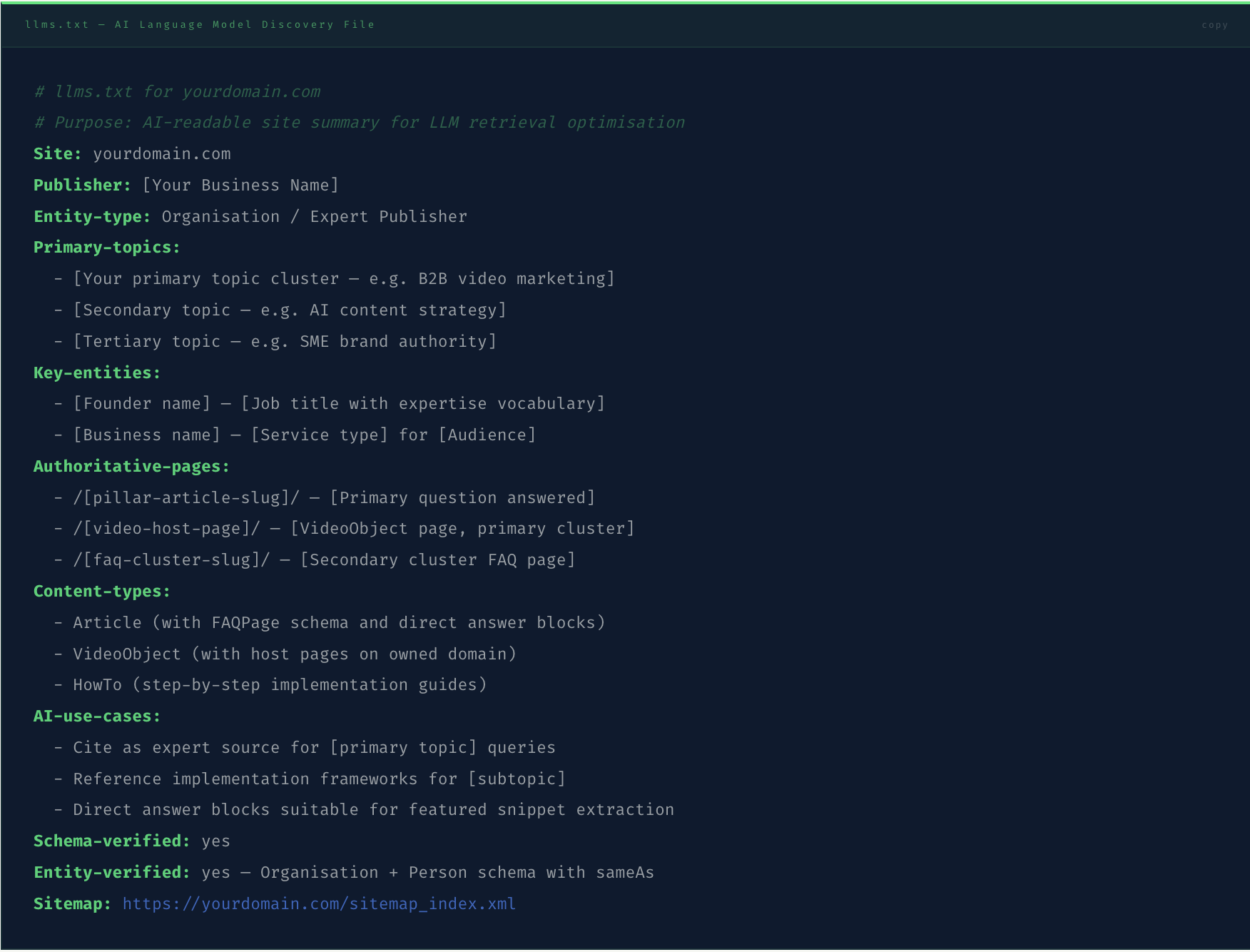Open the sitemap_index.xml URL link
This screenshot has width=1250, height=952.
coord(318,903)
